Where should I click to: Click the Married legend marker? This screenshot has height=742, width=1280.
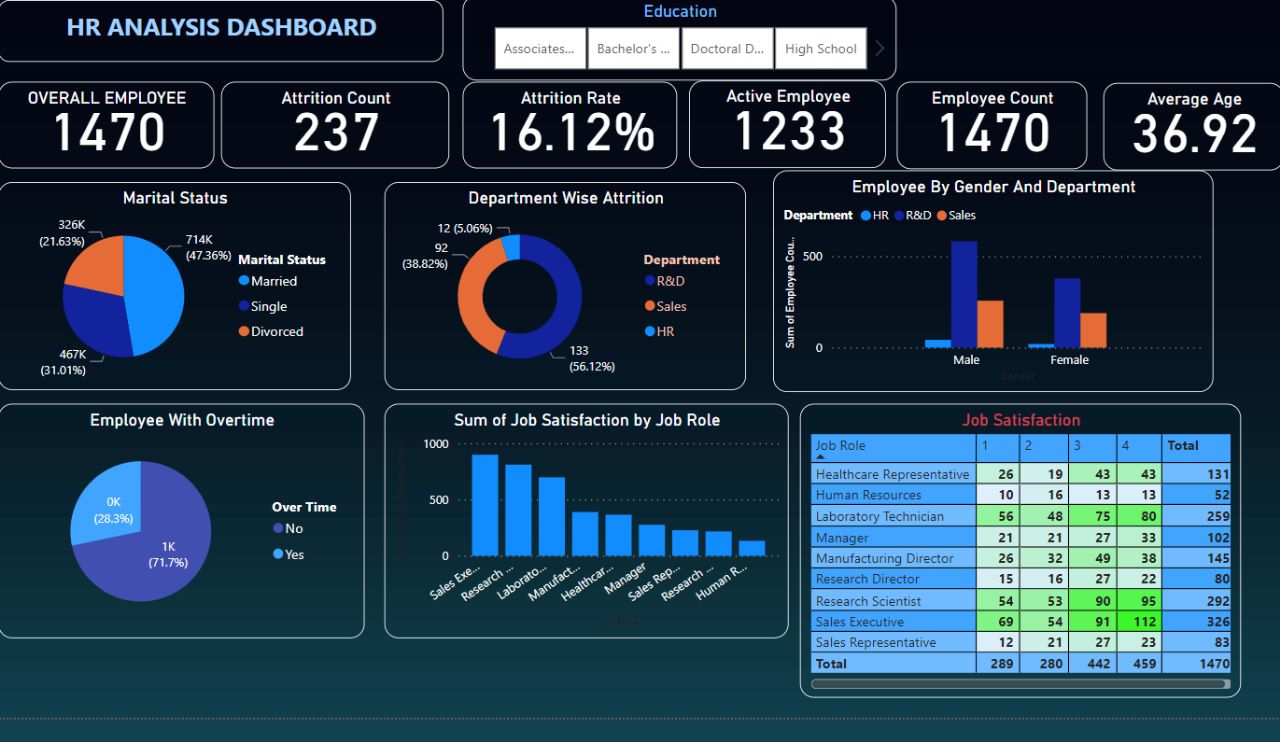(x=244, y=282)
